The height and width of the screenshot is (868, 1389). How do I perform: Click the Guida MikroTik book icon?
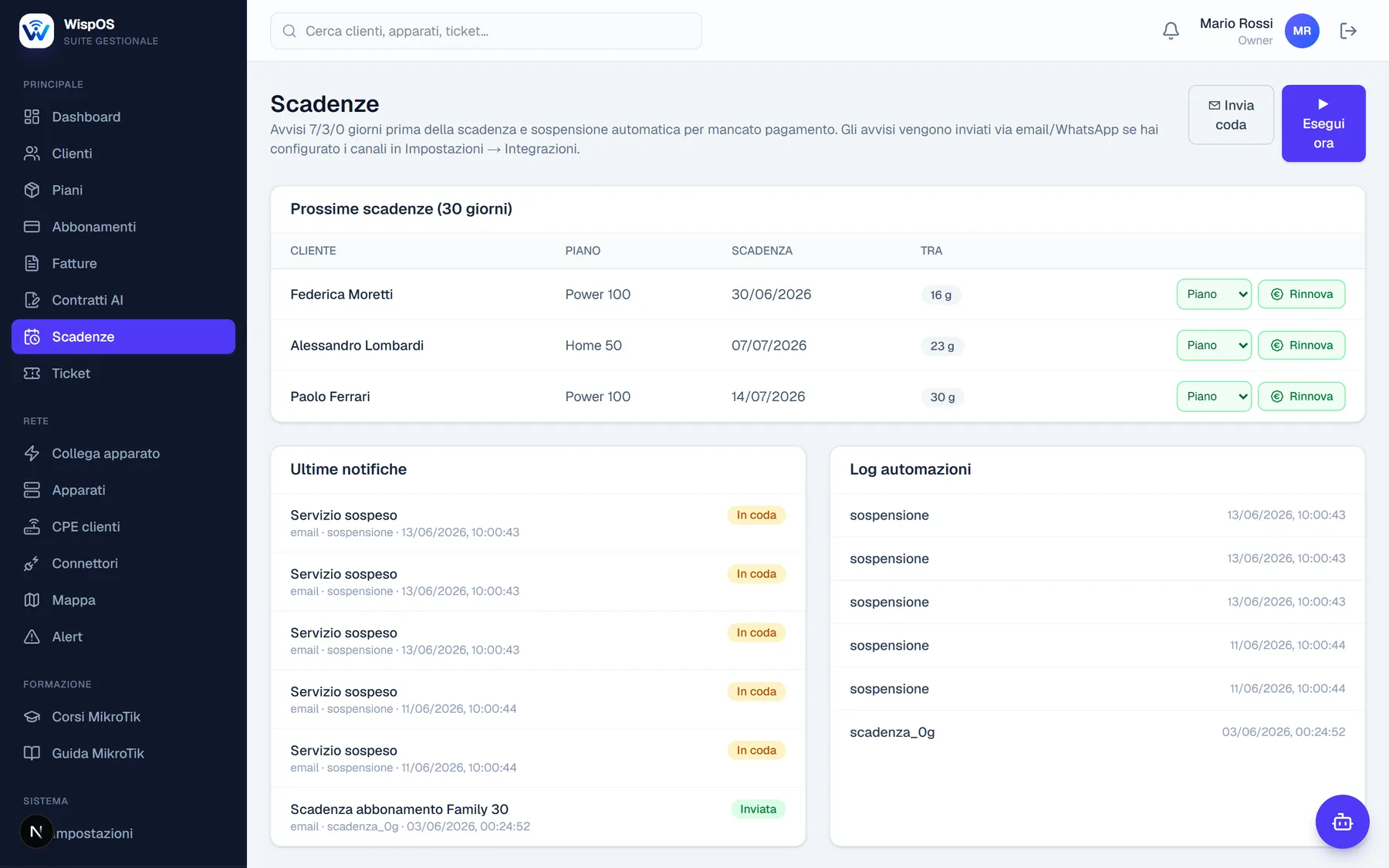pyautogui.click(x=32, y=753)
